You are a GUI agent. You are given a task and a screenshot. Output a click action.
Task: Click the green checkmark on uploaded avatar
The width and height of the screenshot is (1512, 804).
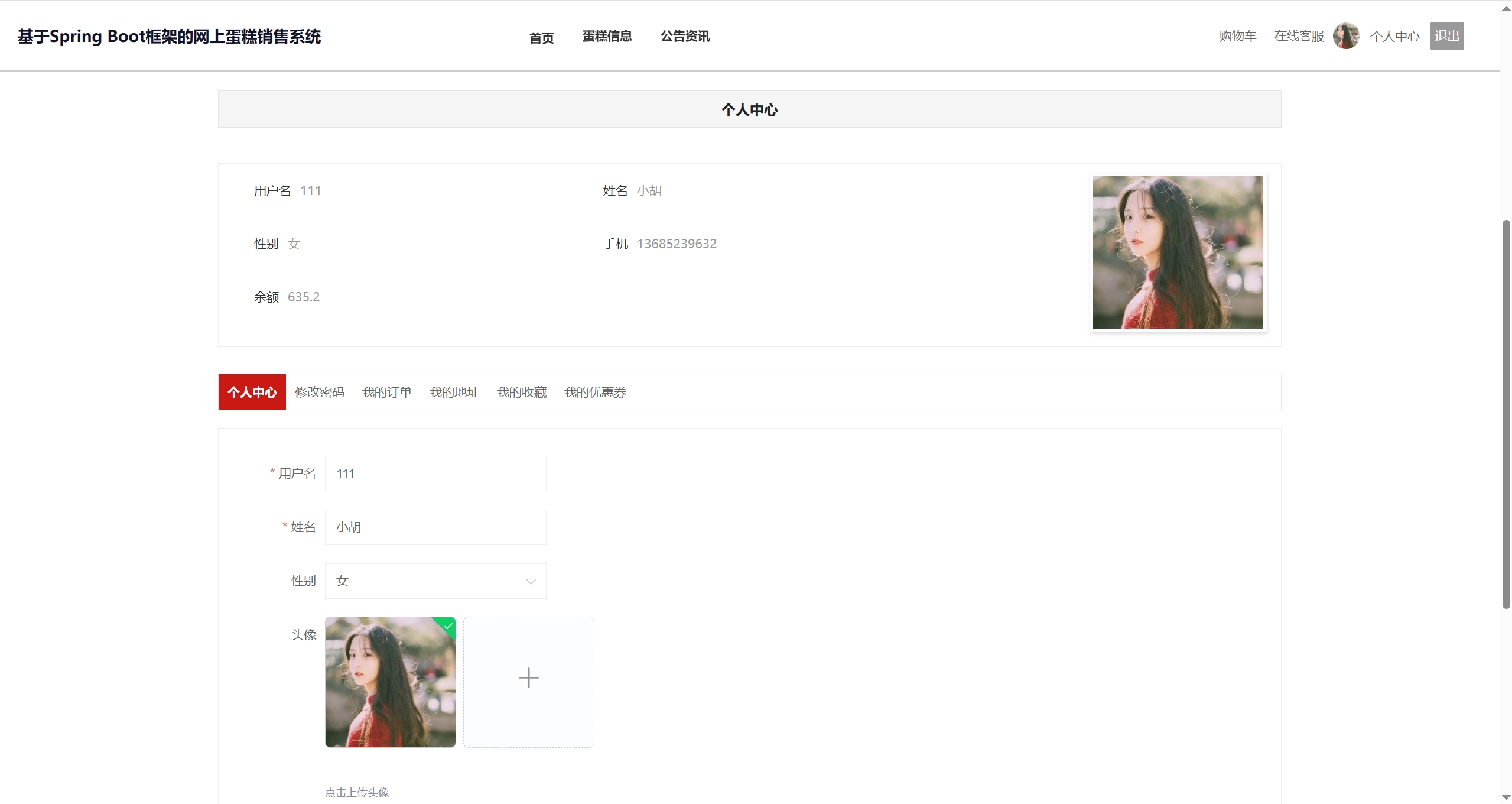click(448, 625)
